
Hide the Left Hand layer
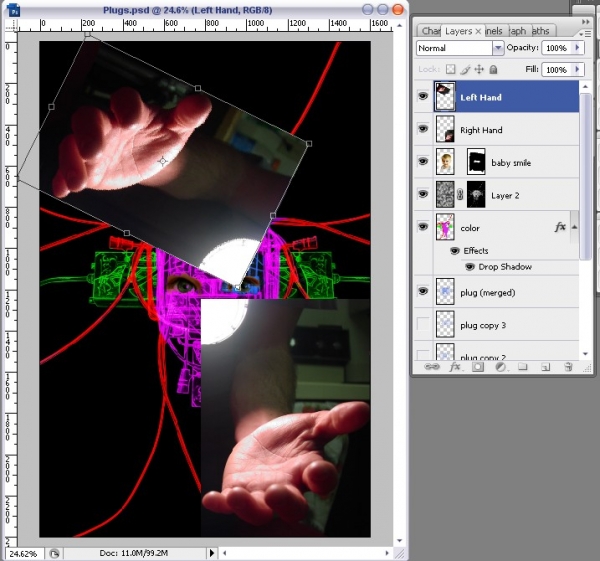(423, 96)
